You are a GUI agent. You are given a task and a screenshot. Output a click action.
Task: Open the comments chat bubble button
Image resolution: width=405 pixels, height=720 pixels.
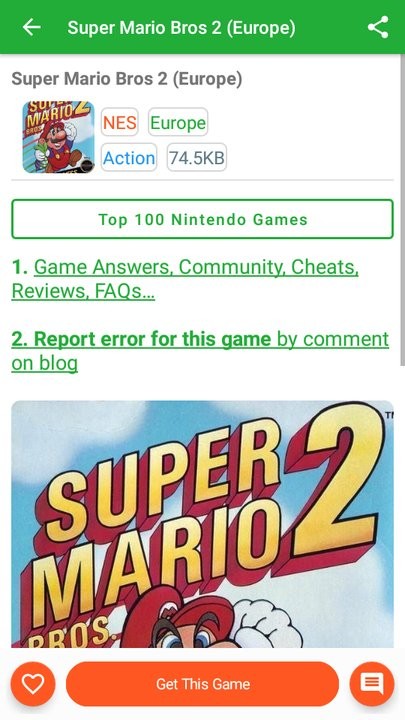(x=372, y=684)
